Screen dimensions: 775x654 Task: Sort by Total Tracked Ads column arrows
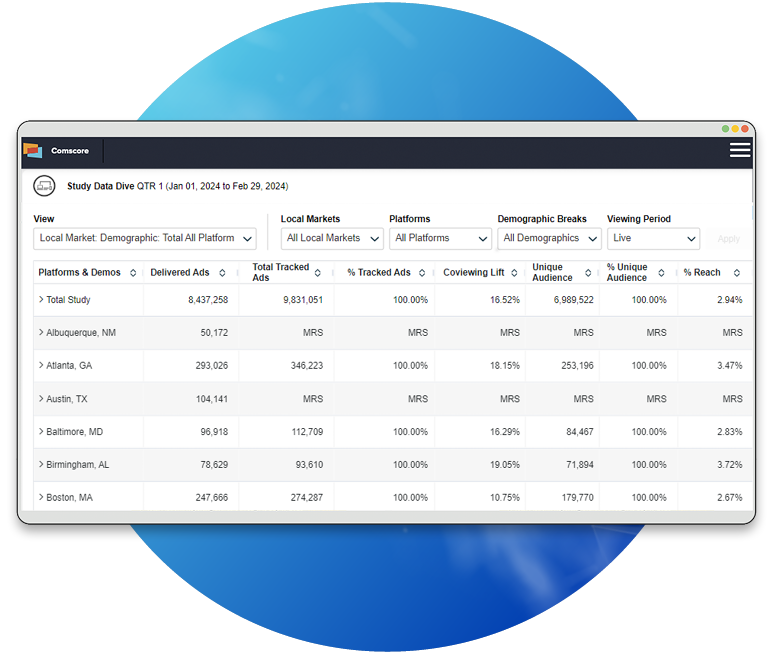[x=318, y=273]
